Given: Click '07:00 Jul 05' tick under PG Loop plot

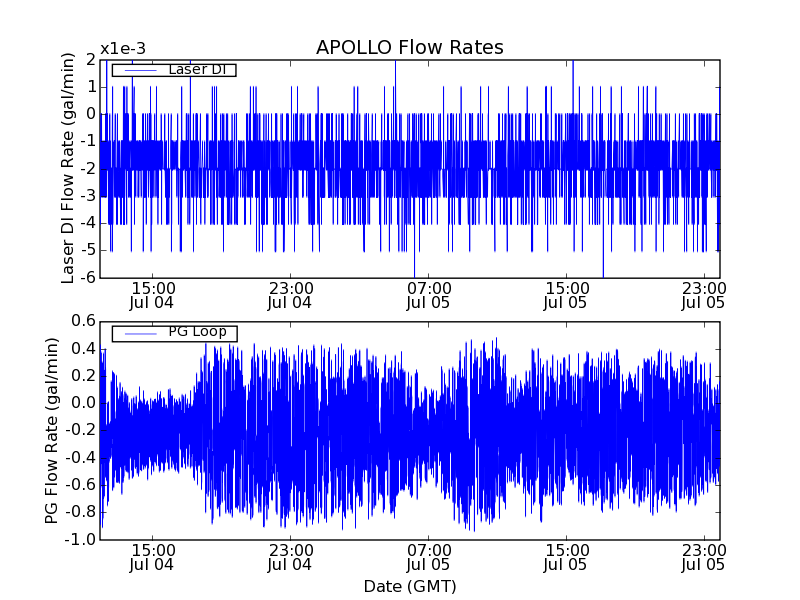Looking at the screenshot, I should point(428,558).
